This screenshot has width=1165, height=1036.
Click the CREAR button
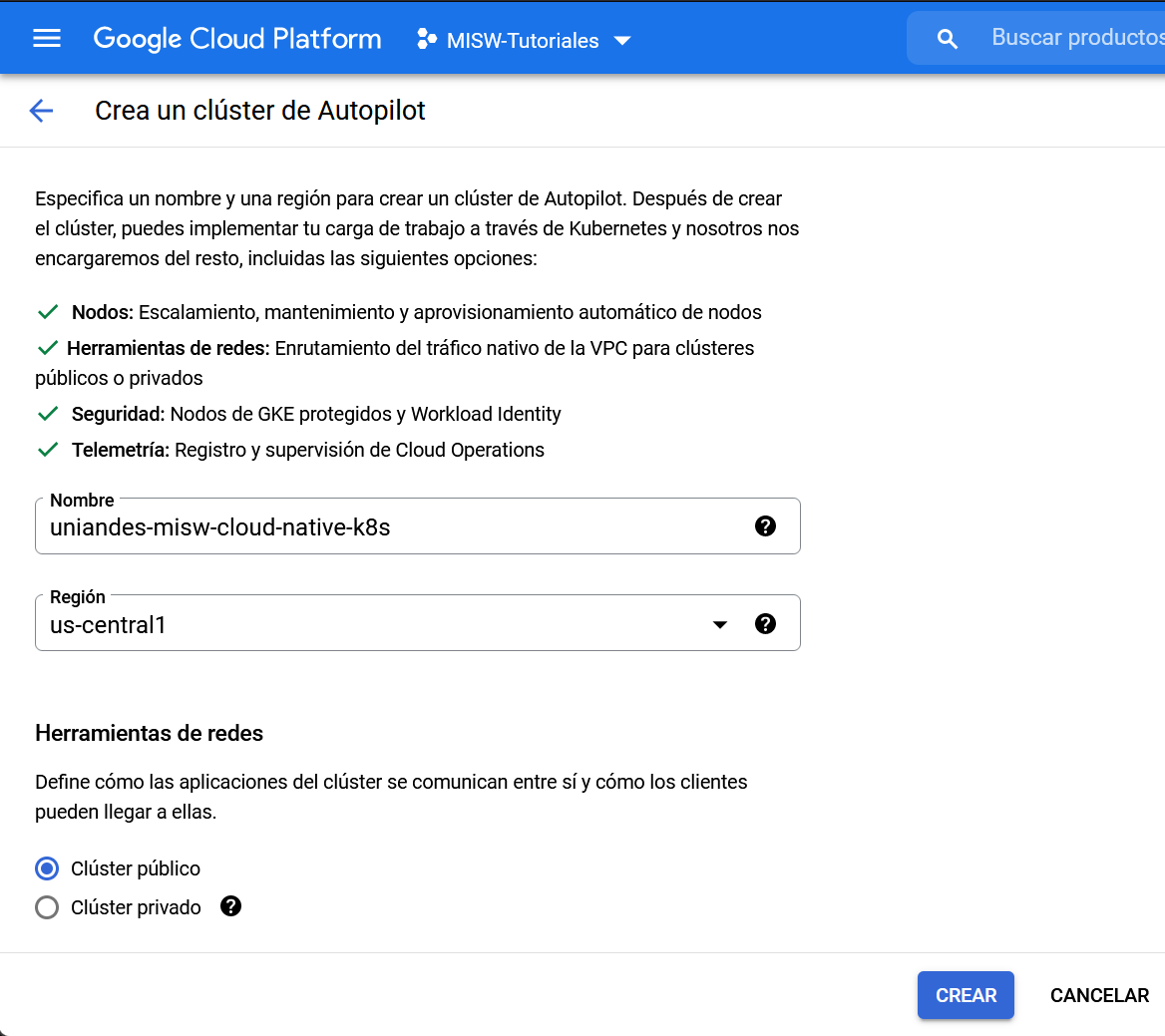[x=966, y=995]
